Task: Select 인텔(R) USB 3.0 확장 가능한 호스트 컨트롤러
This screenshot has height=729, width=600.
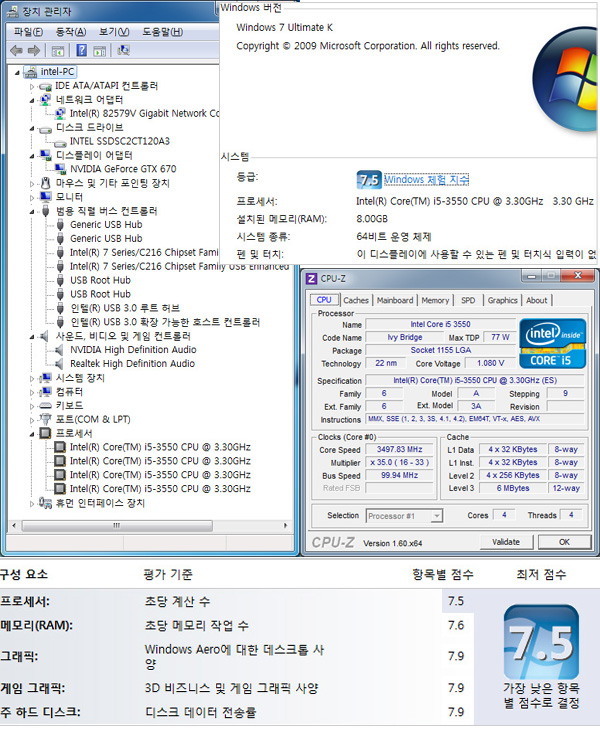Action: 165,322
